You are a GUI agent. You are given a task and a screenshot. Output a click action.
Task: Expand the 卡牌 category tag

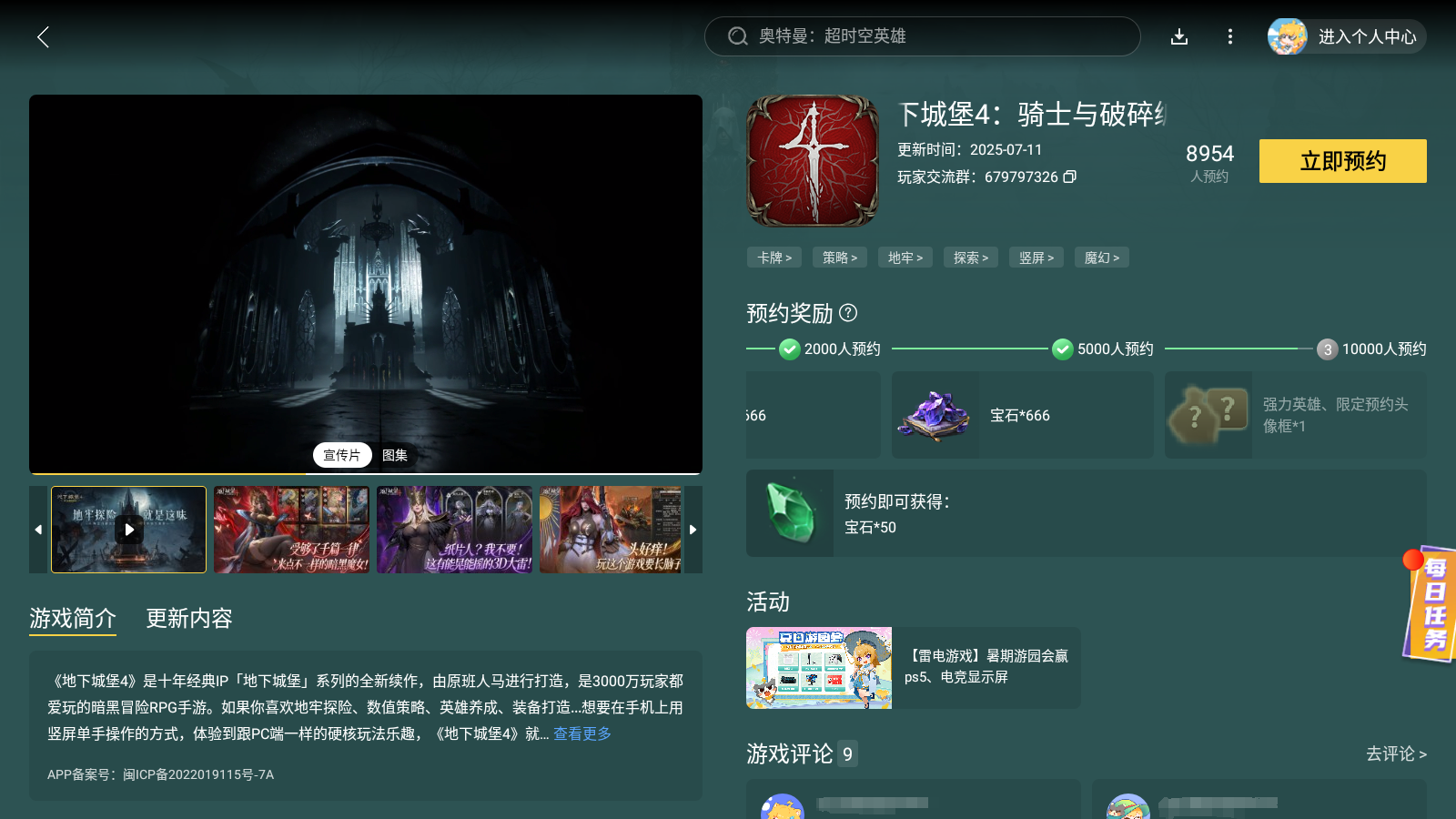click(x=773, y=258)
